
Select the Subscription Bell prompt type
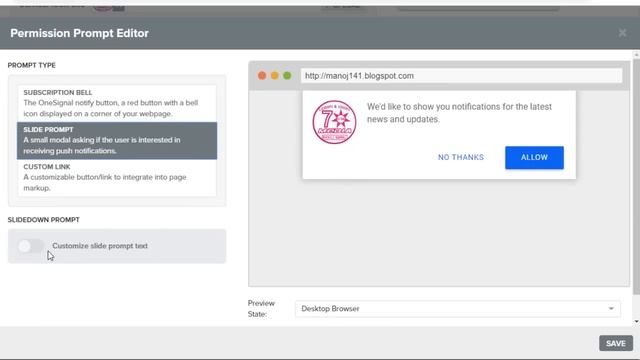pyautogui.click(x=117, y=103)
